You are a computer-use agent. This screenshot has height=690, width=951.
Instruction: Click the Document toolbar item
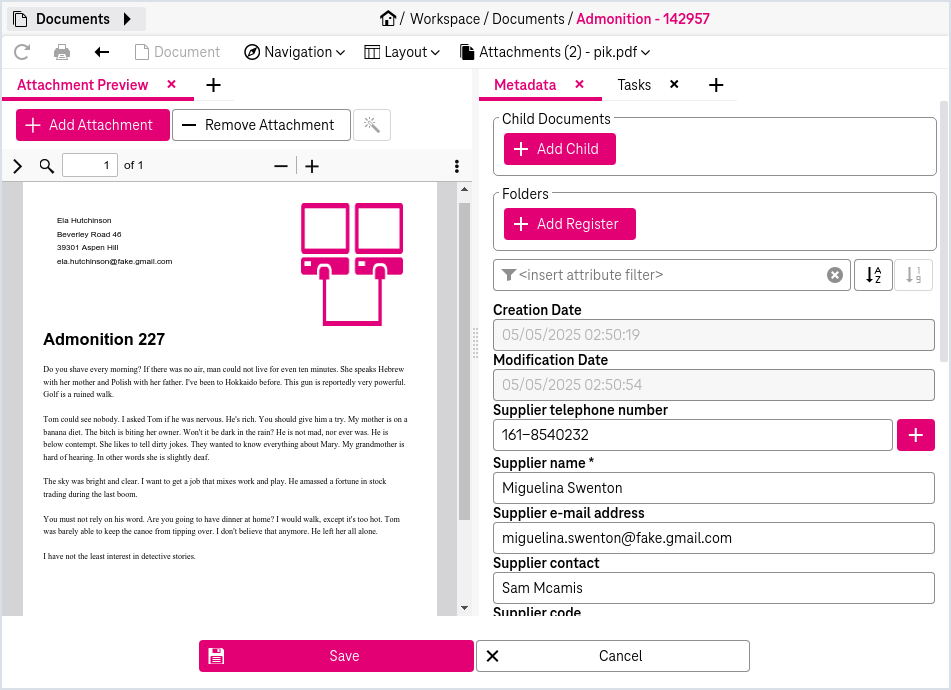coord(177,52)
